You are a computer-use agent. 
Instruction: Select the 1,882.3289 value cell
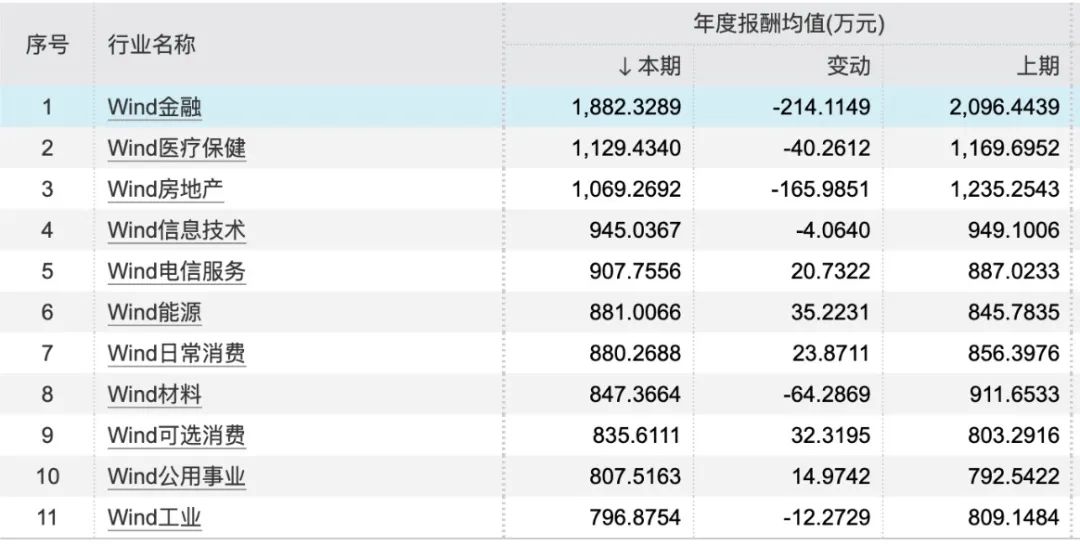tap(626, 107)
